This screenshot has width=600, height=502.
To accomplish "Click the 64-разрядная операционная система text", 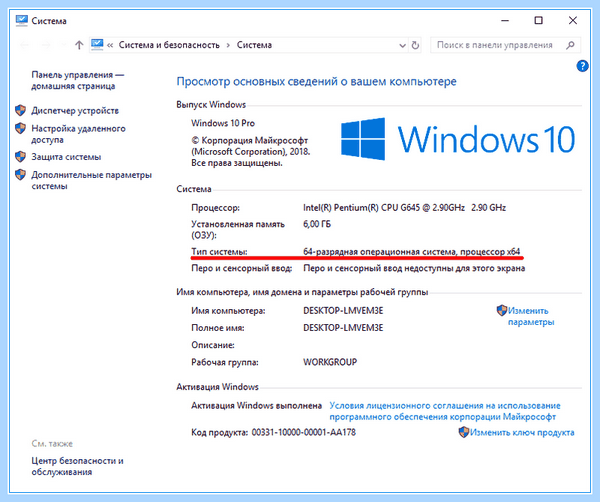I will [411, 251].
